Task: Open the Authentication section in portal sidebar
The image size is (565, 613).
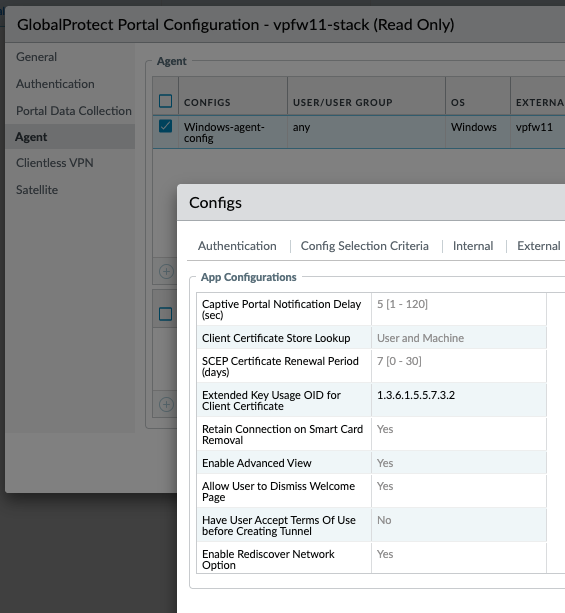Action: [55, 84]
